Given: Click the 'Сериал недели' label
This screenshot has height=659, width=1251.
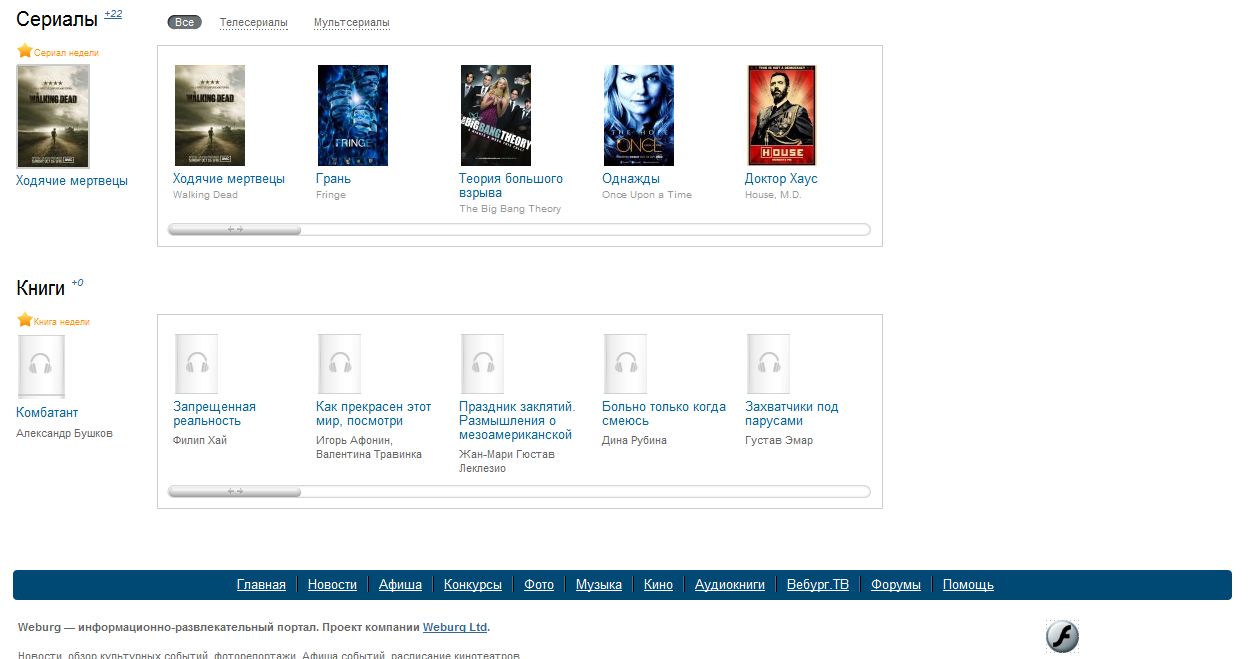Looking at the screenshot, I should [x=66, y=53].
